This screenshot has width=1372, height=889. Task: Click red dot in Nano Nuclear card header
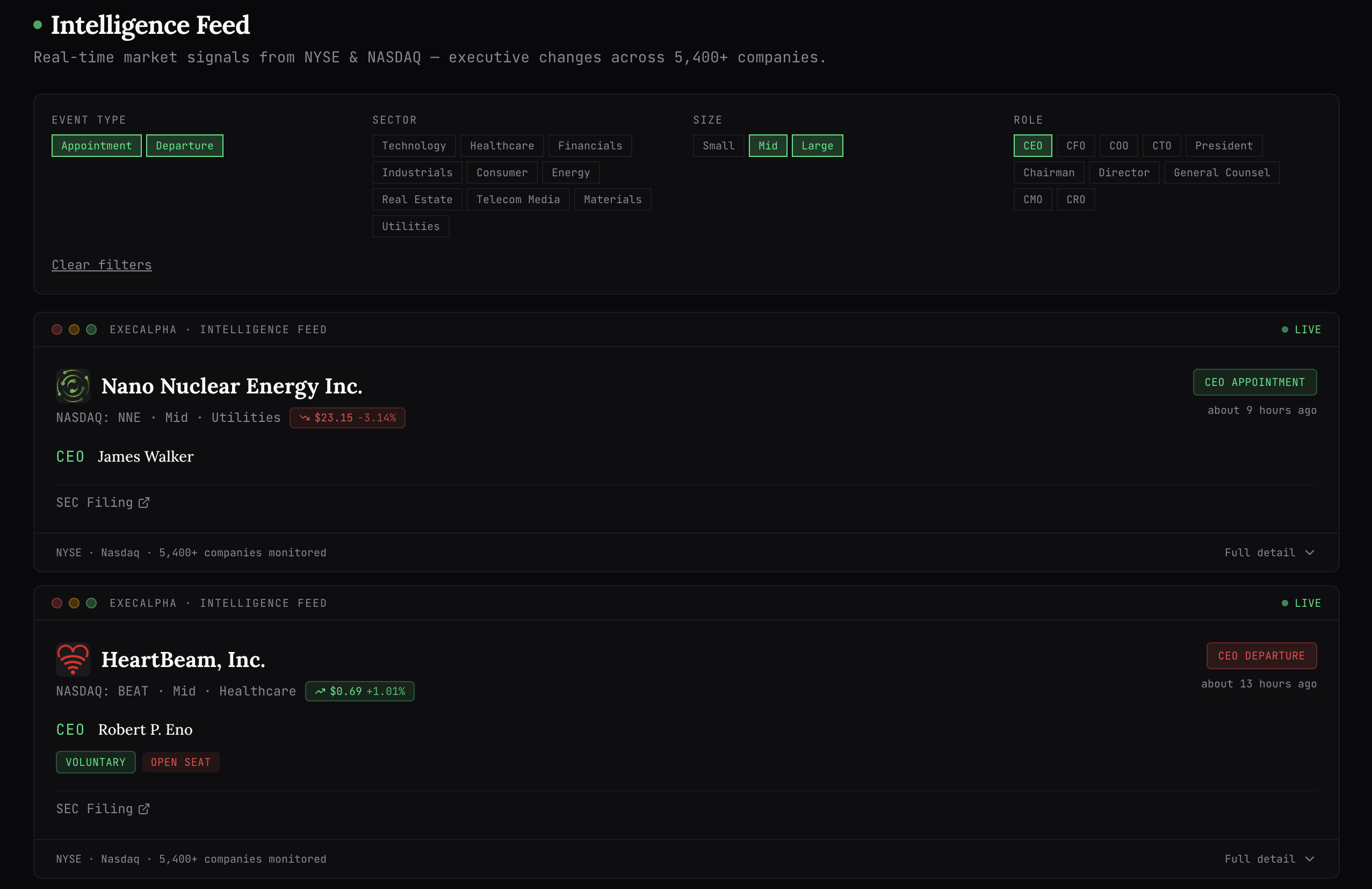coord(57,329)
